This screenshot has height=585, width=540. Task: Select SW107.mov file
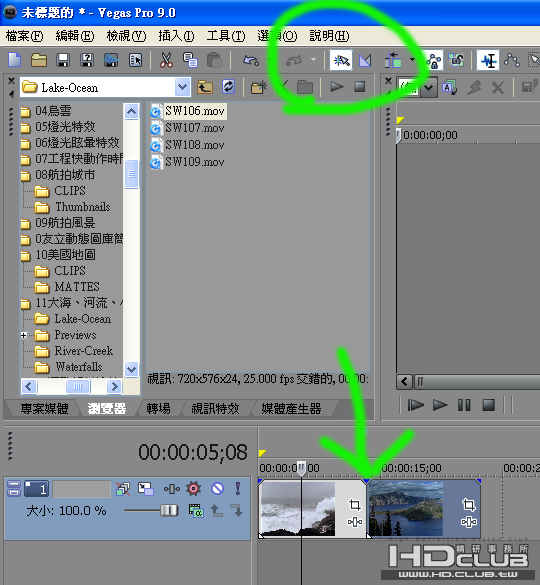[x=188, y=128]
